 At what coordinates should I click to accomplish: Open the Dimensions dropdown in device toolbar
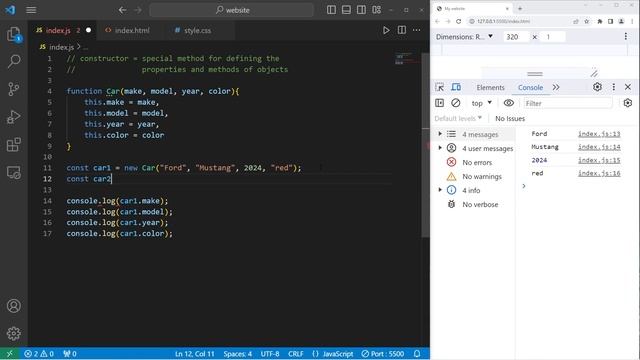click(x=464, y=37)
